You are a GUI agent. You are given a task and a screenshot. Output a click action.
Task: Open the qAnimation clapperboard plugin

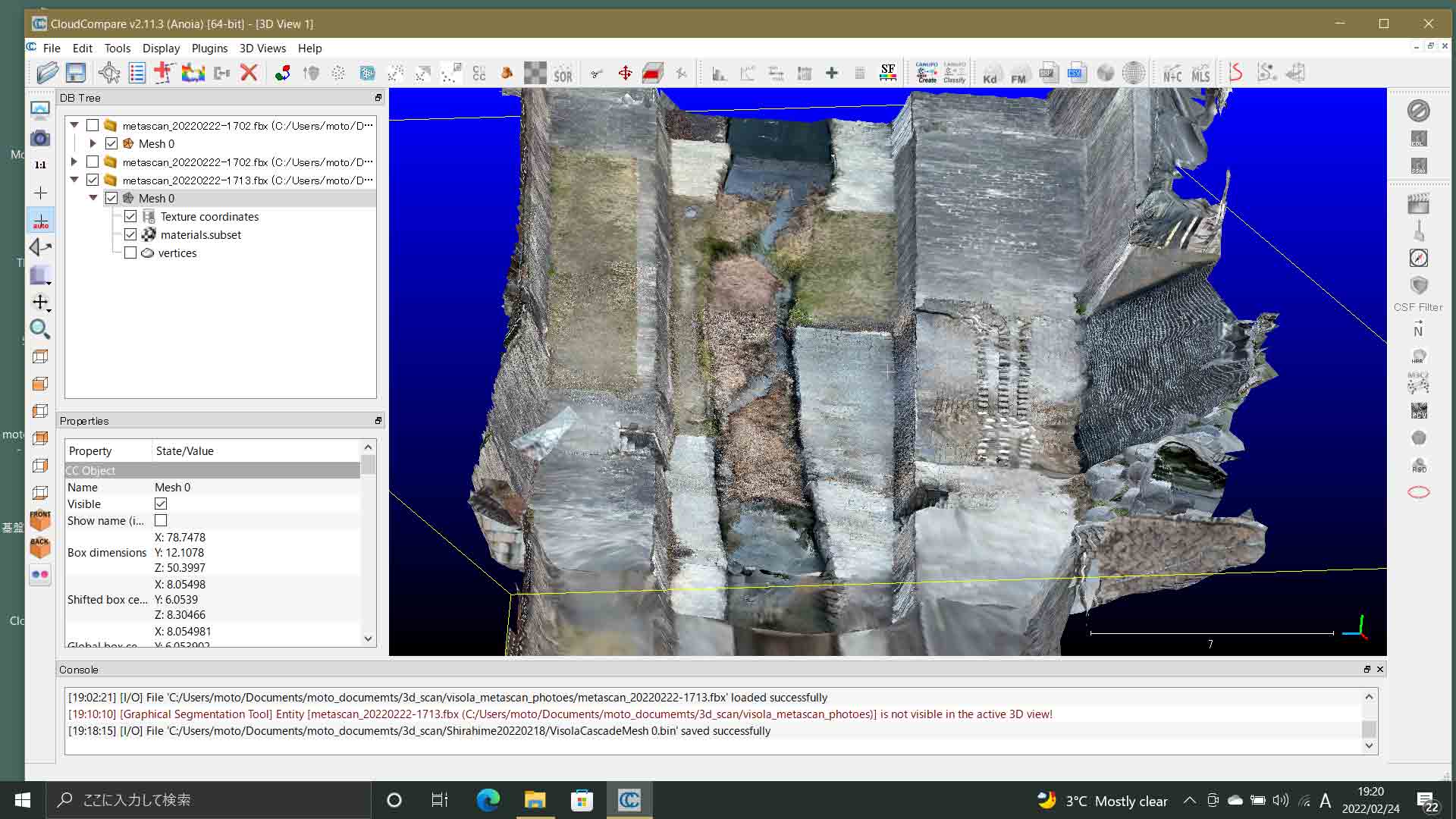click(1420, 203)
